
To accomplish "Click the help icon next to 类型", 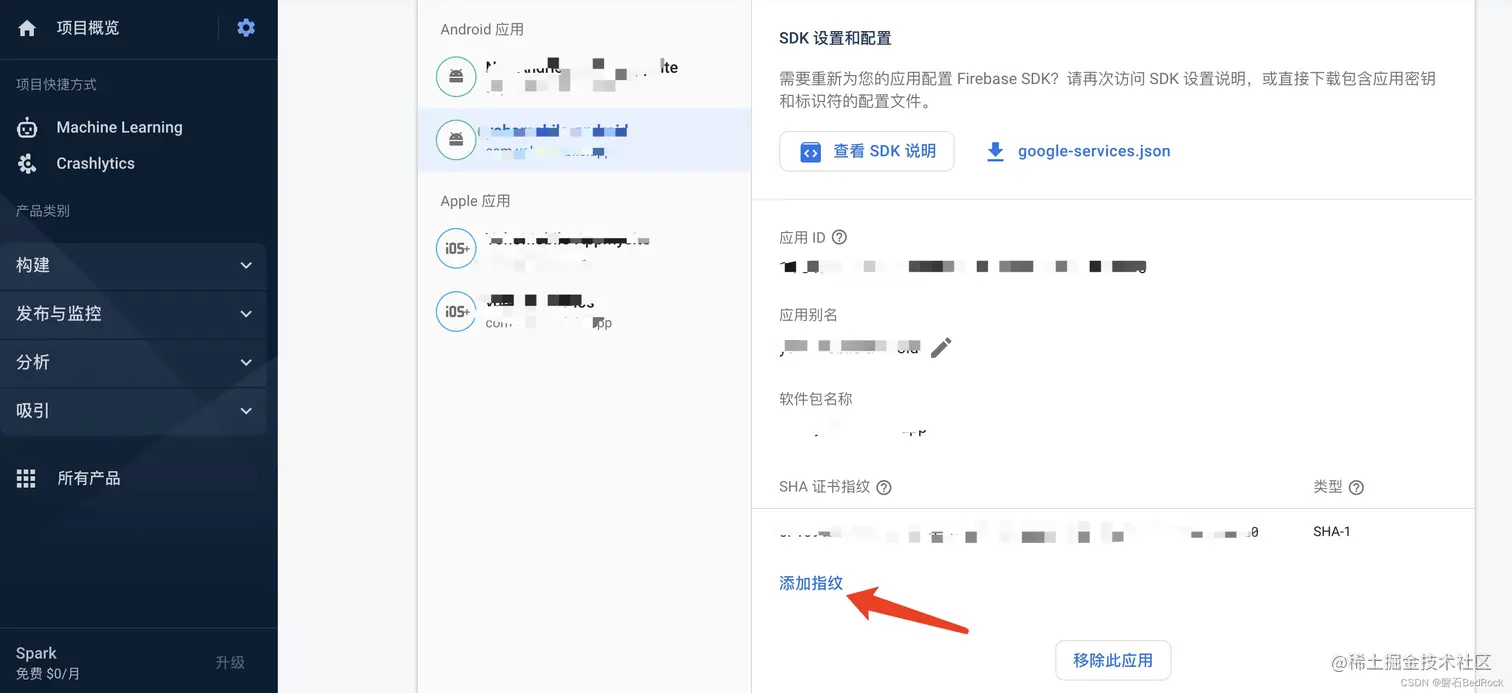I will 1357,487.
